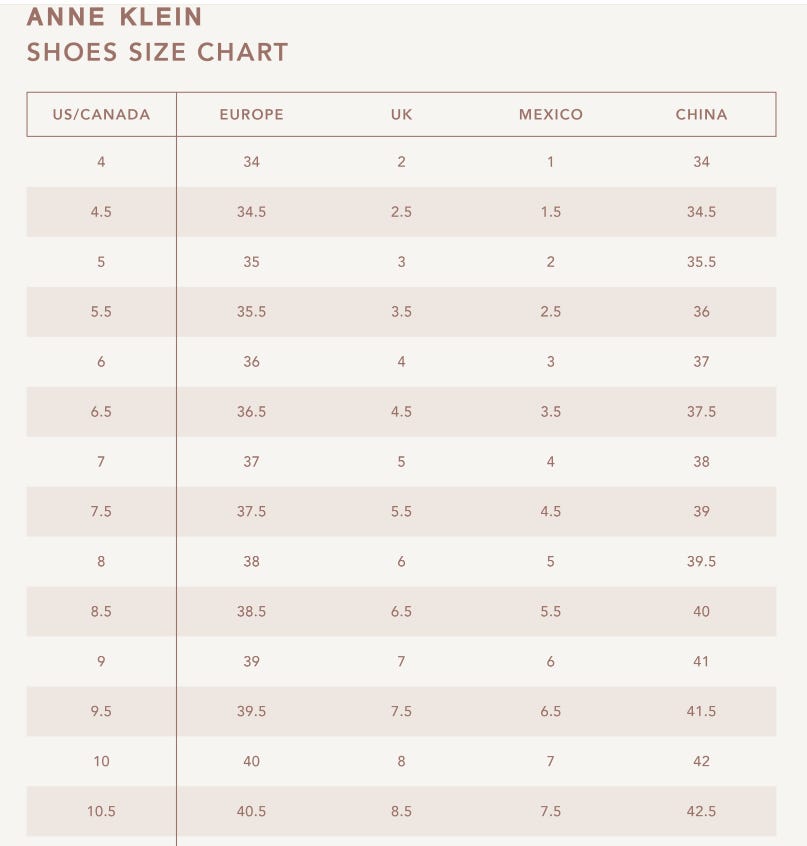807x846 pixels.
Task: Click the Europe size 38.5 cell
Action: (251, 611)
